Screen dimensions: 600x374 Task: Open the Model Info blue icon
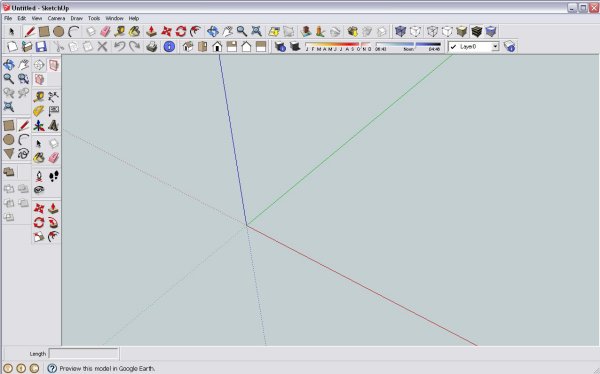click(169, 47)
